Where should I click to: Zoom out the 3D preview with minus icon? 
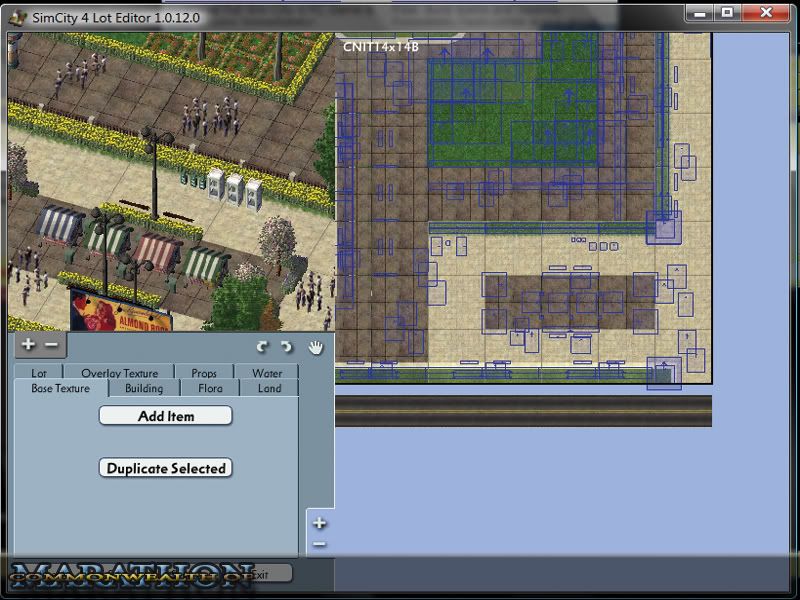click(52, 344)
